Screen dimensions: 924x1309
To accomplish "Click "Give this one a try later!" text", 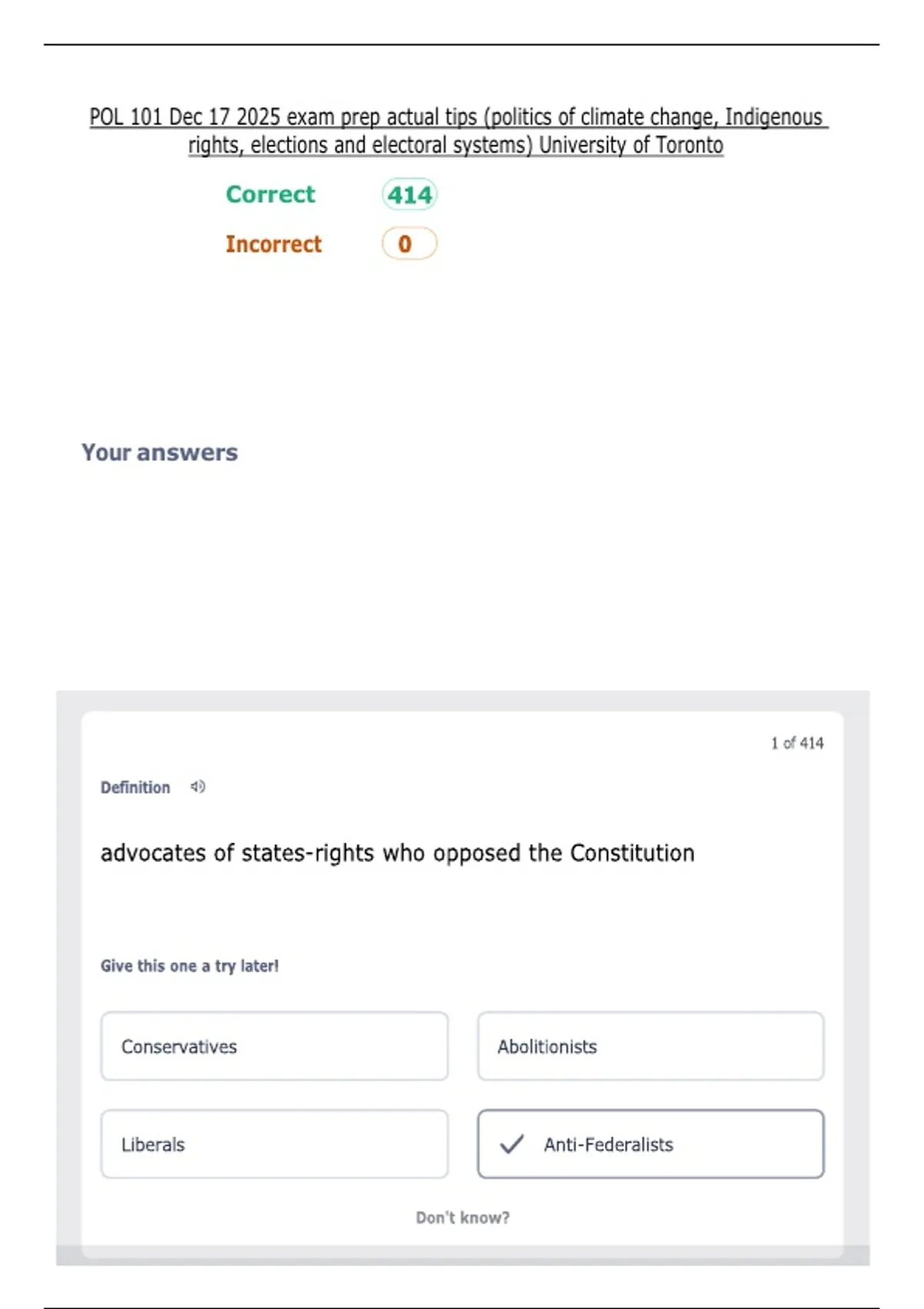I will [x=189, y=966].
